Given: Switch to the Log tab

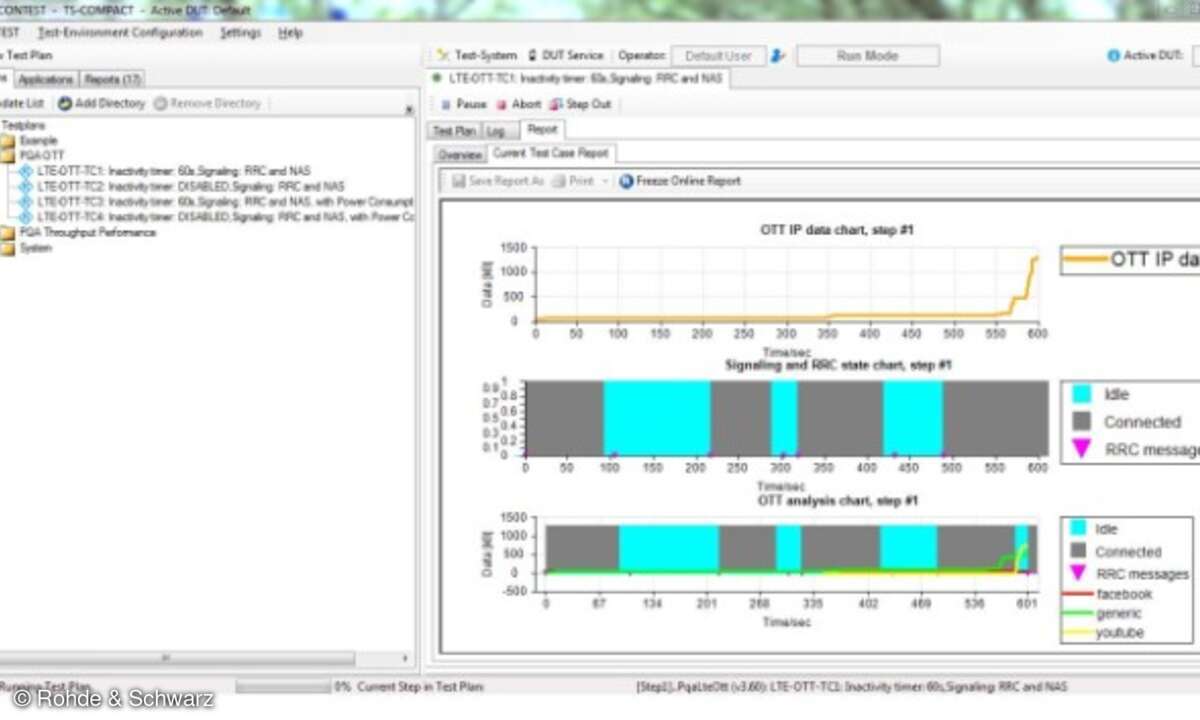Looking at the screenshot, I should 496,131.
